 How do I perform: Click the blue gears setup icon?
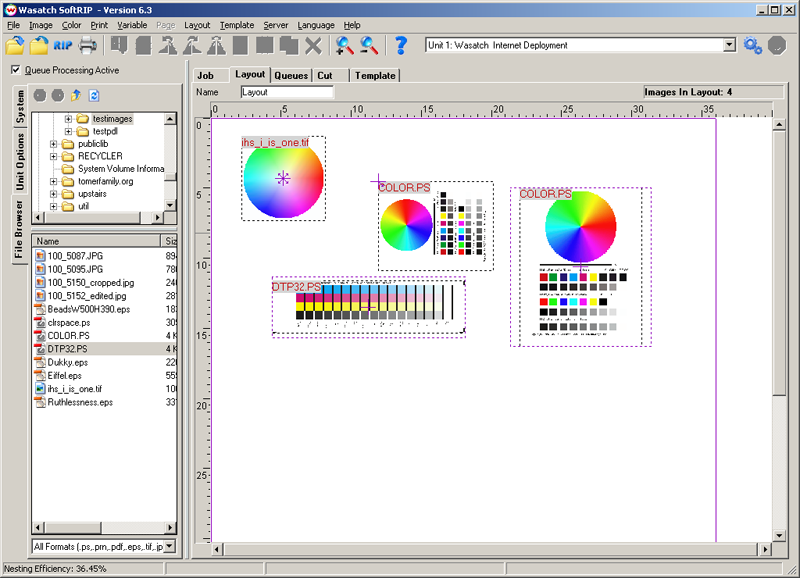753,45
